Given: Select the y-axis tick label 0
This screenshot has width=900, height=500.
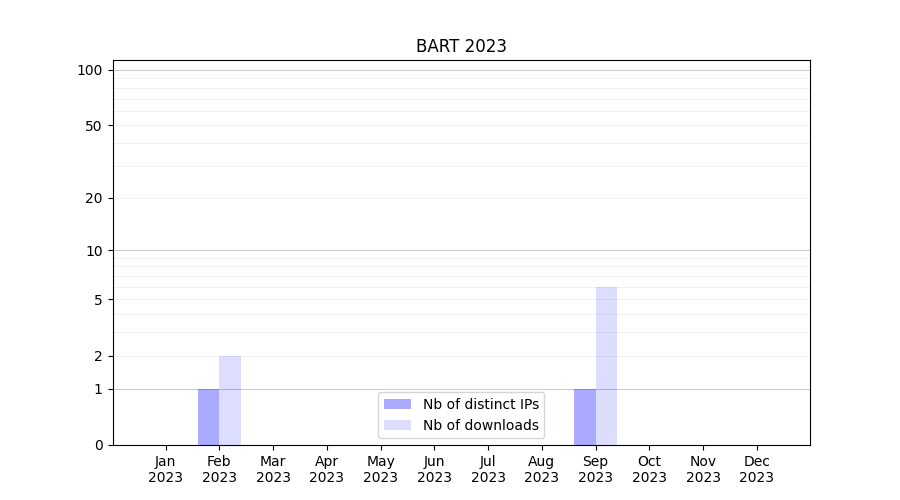Looking at the screenshot, I should click(98, 445).
